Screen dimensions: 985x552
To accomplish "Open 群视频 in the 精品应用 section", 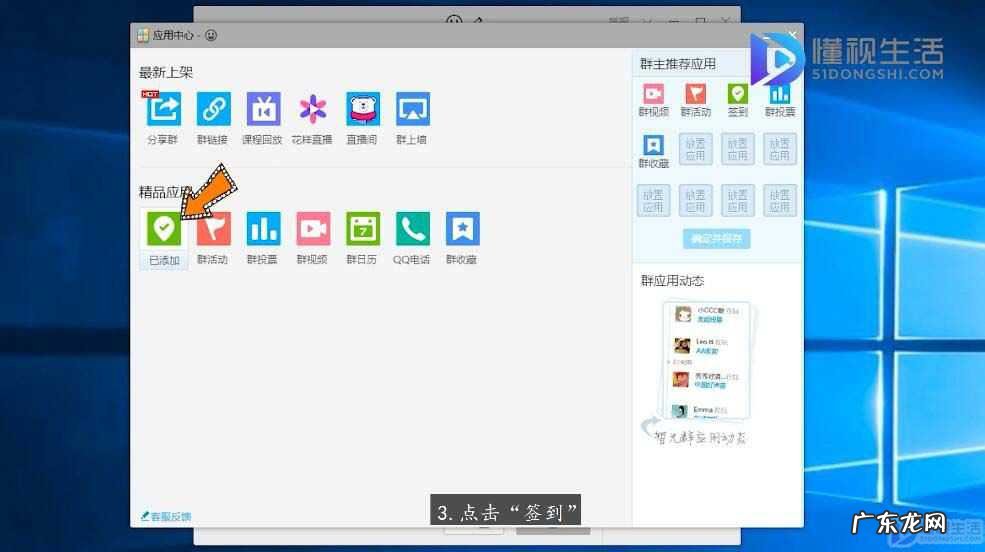I will coord(313,229).
